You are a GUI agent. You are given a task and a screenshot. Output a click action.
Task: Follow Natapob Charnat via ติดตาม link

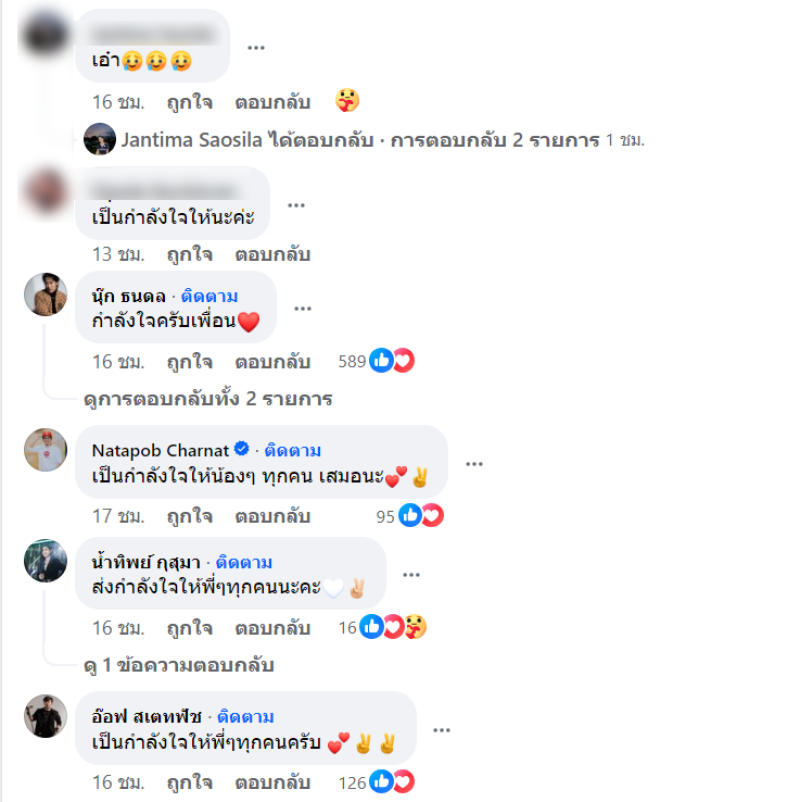point(293,451)
